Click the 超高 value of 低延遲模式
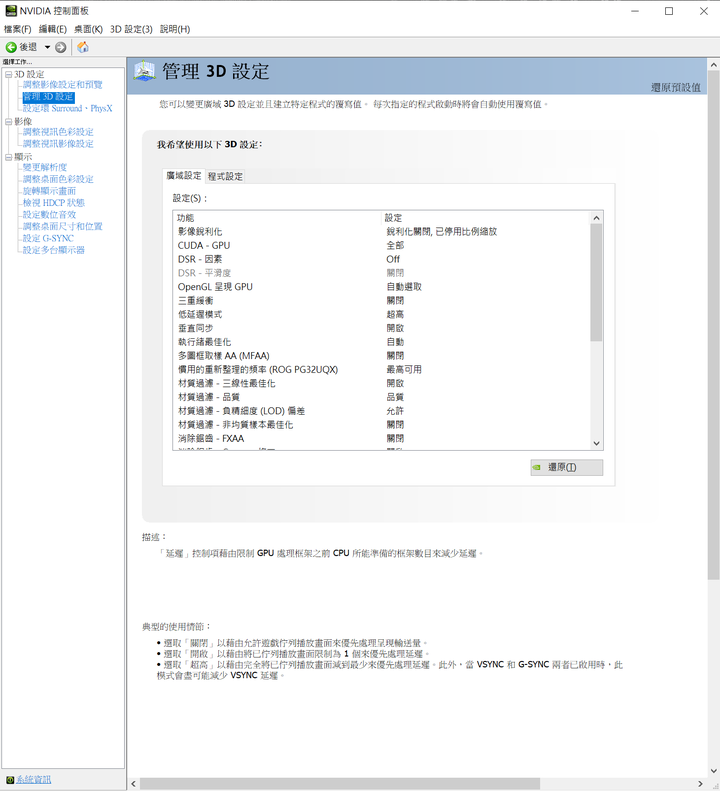 click(395, 314)
